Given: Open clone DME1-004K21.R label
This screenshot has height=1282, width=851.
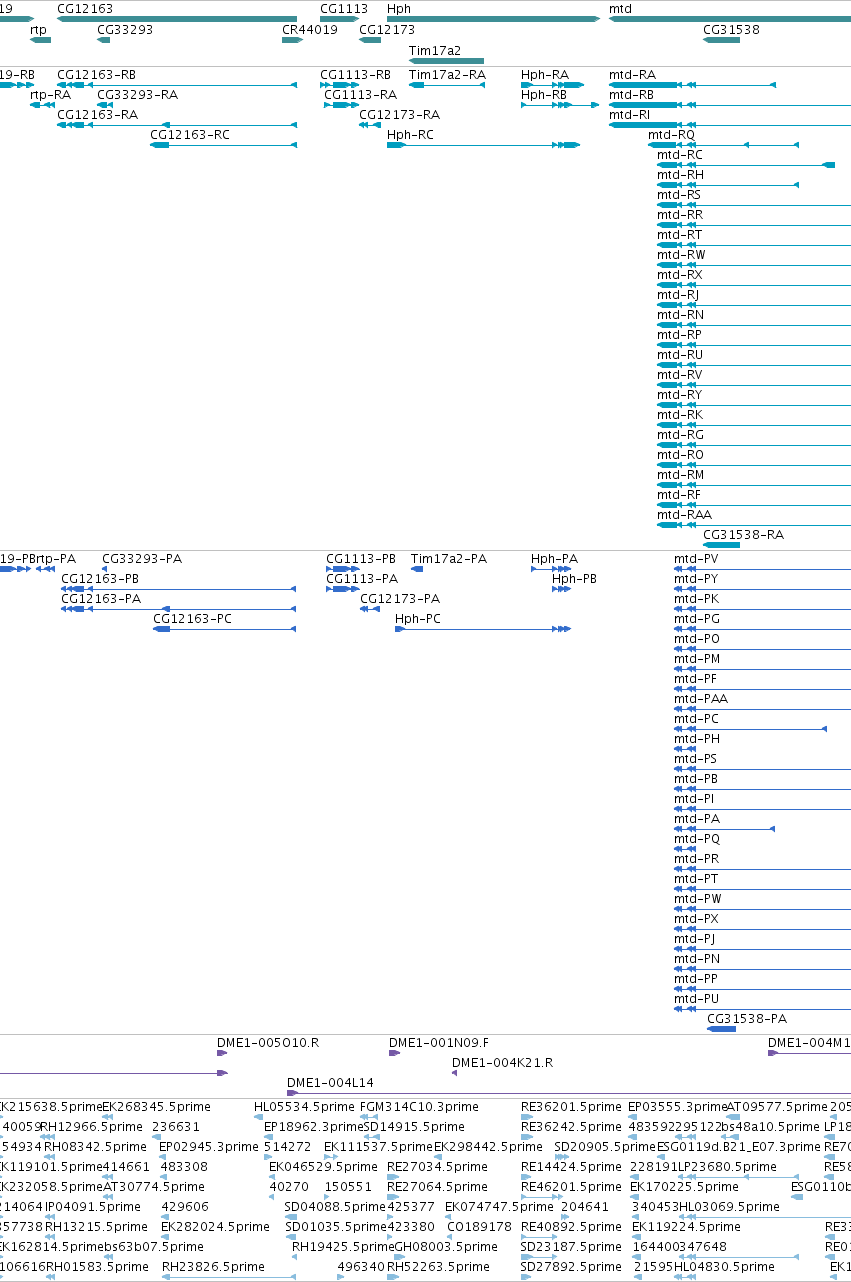Looking at the screenshot, I should coord(503,1062).
